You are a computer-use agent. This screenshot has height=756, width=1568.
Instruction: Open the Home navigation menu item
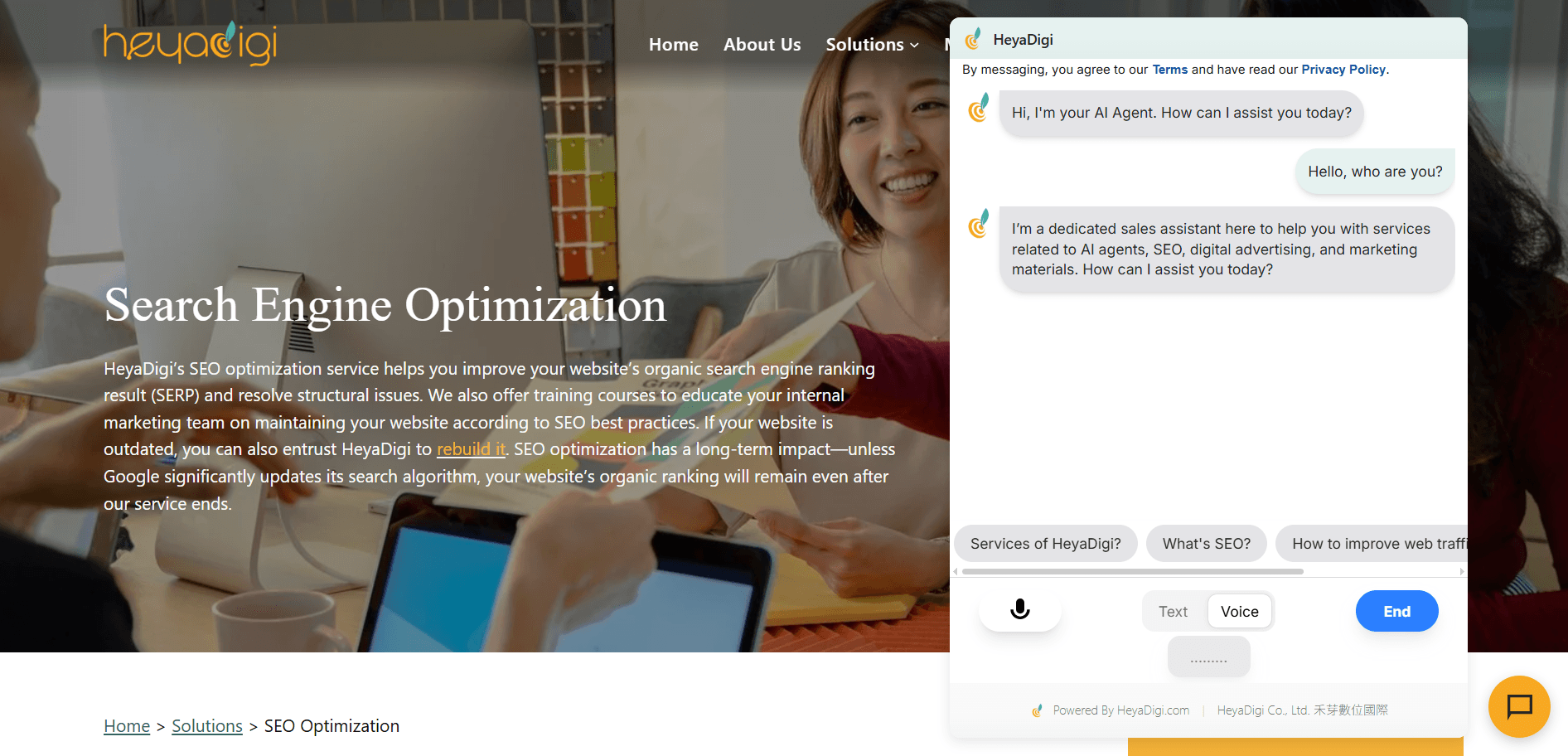pos(673,45)
